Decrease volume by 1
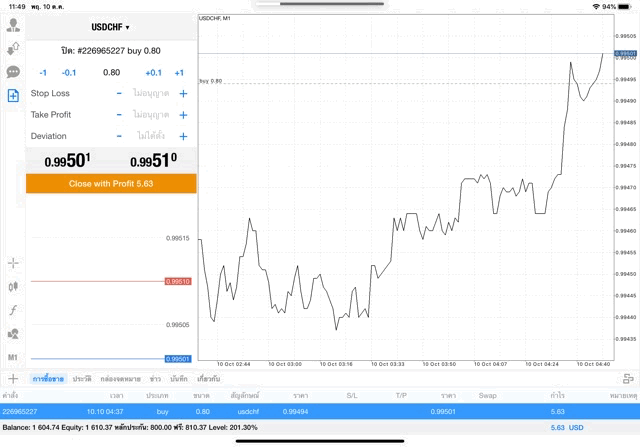The height and width of the screenshot is (447, 640). (43, 73)
